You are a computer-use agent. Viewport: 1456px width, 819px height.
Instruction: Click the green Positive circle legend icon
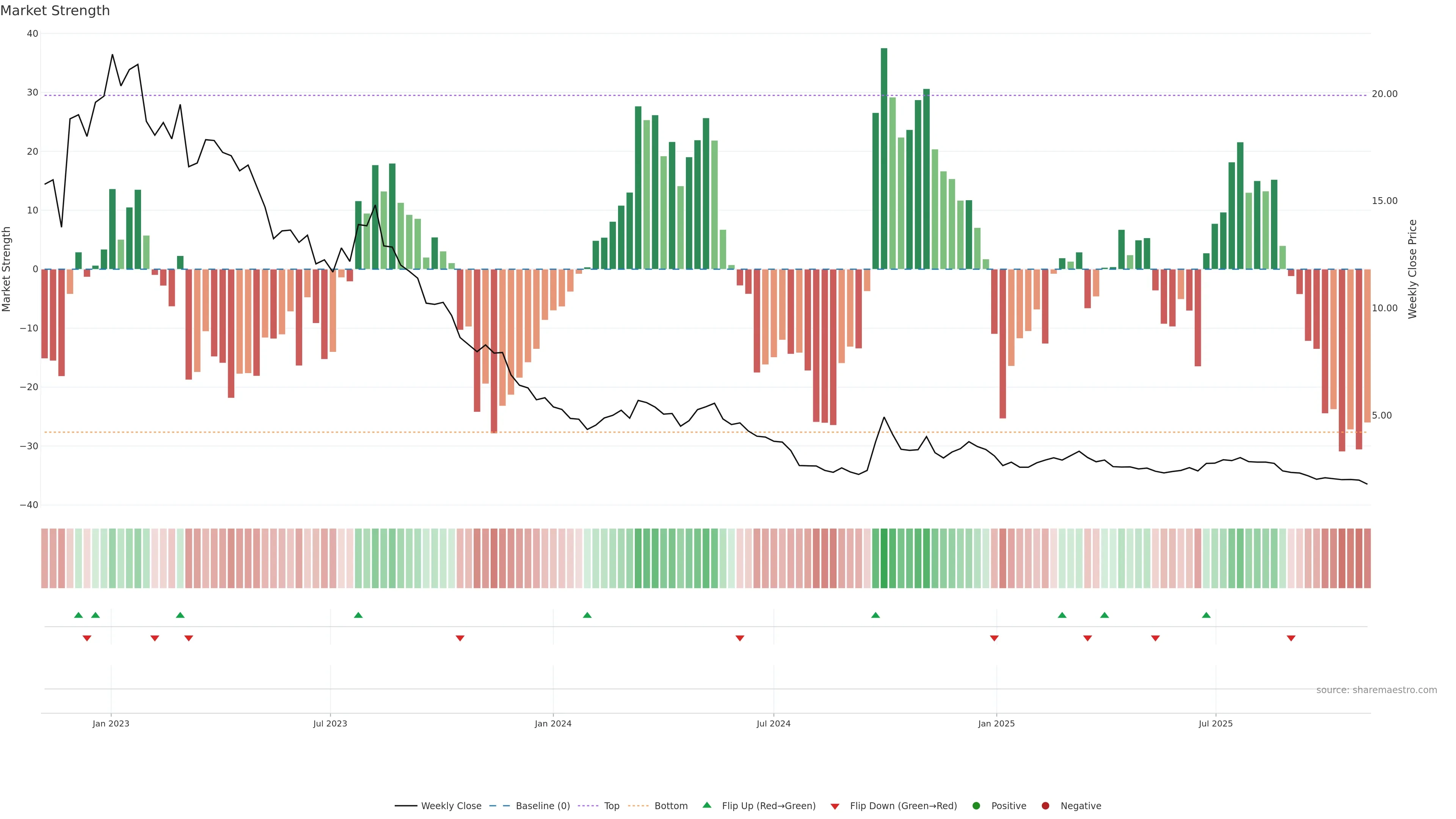coord(976,806)
